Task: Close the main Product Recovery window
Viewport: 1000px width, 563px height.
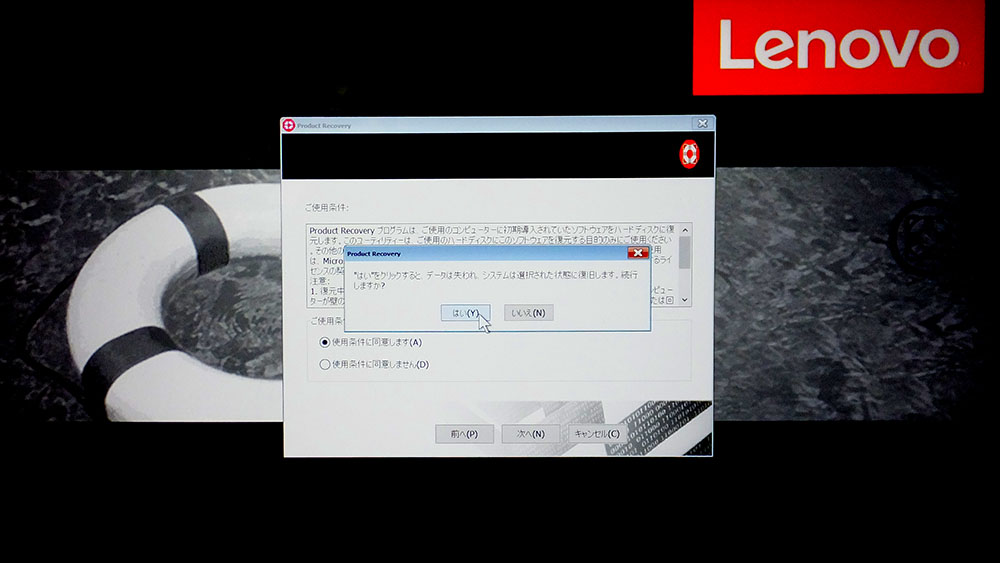Action: [x=702, y=124]
